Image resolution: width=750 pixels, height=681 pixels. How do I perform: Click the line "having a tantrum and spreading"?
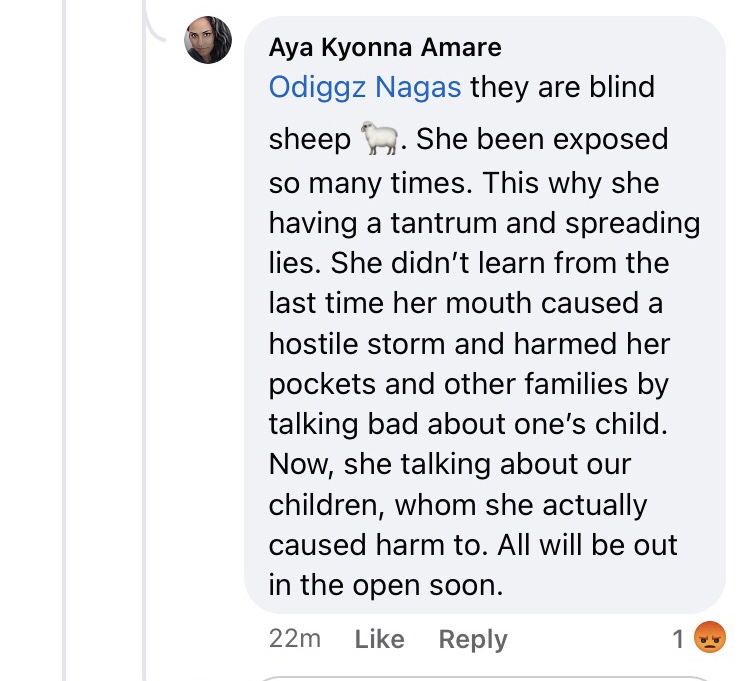coord(484,222)
